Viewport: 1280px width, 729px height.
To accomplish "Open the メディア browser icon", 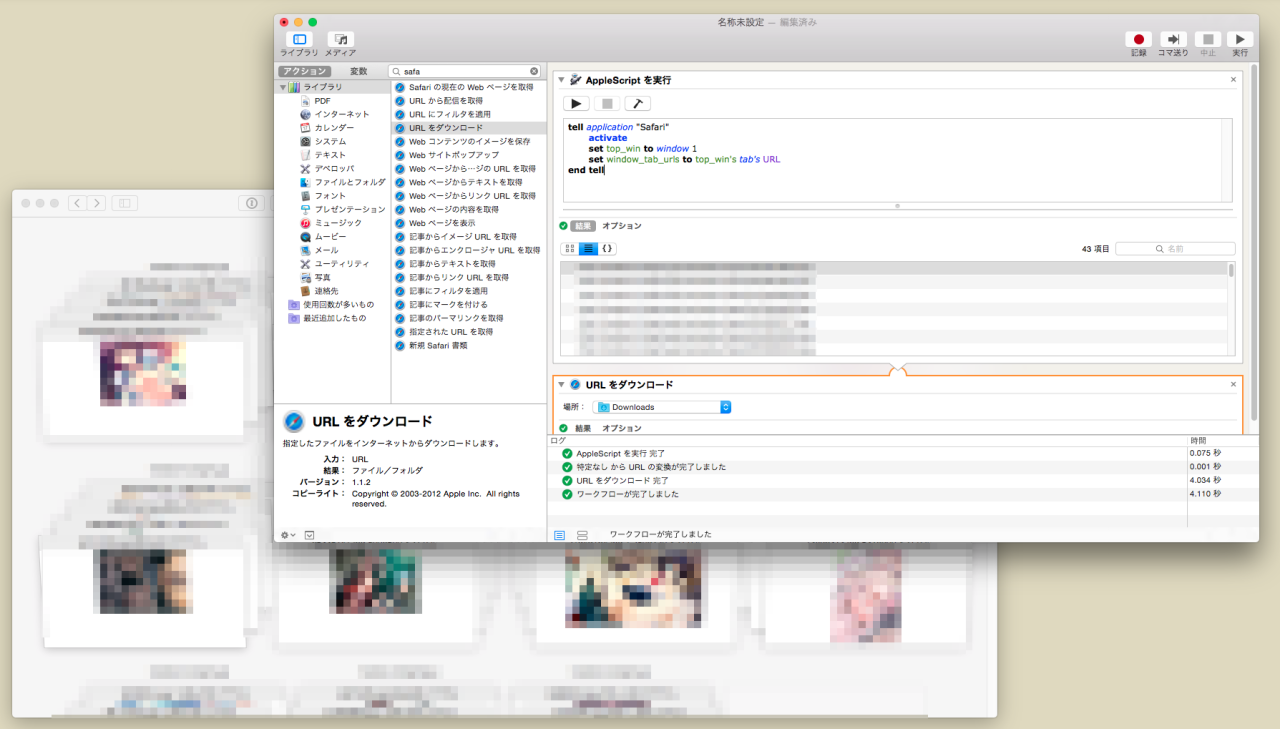I will (x=340, y=39).
